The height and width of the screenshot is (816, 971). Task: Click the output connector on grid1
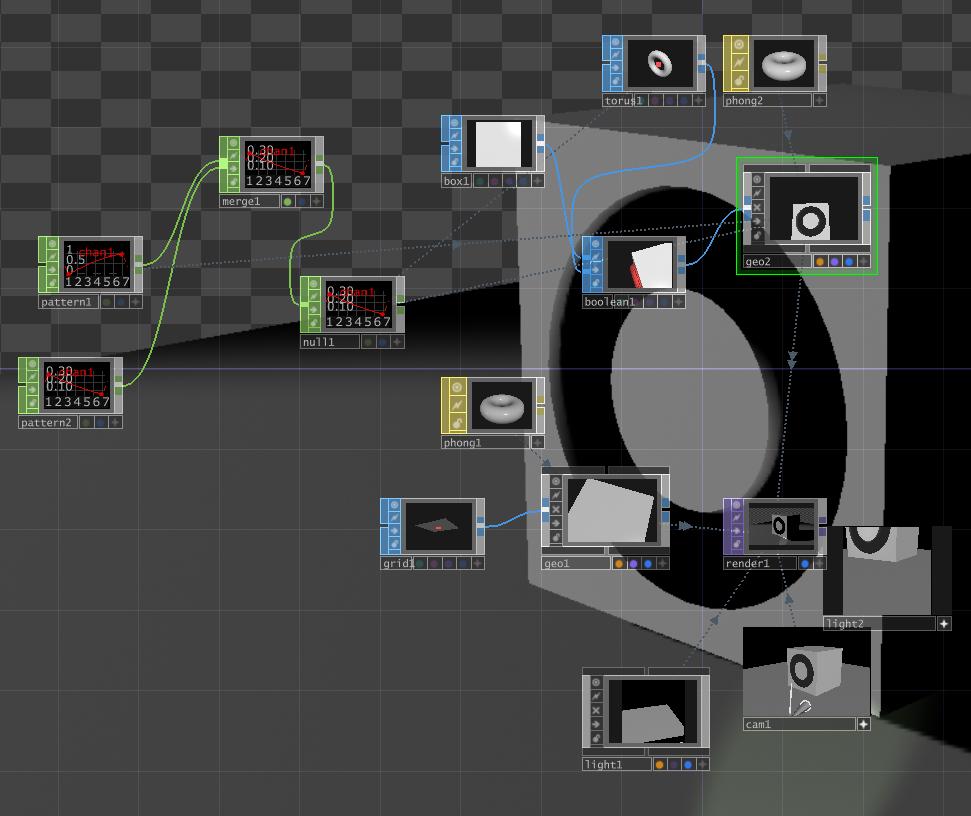click(x=481, y=526)
